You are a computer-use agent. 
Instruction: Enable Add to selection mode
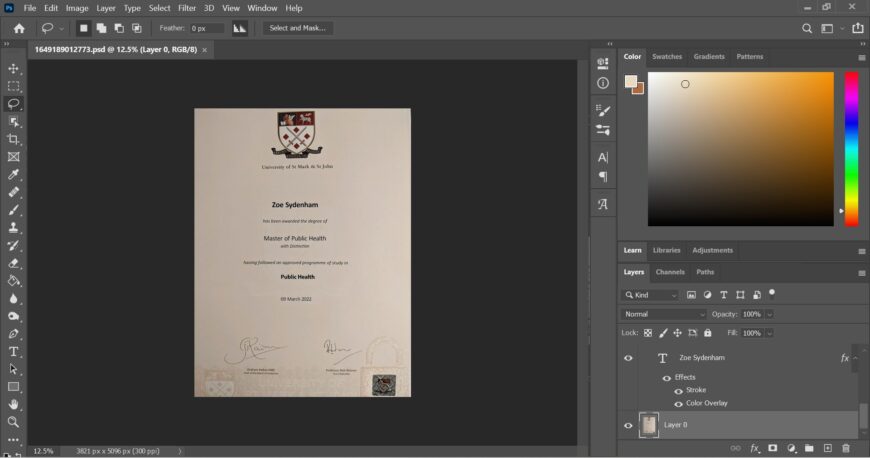point(101,28)
